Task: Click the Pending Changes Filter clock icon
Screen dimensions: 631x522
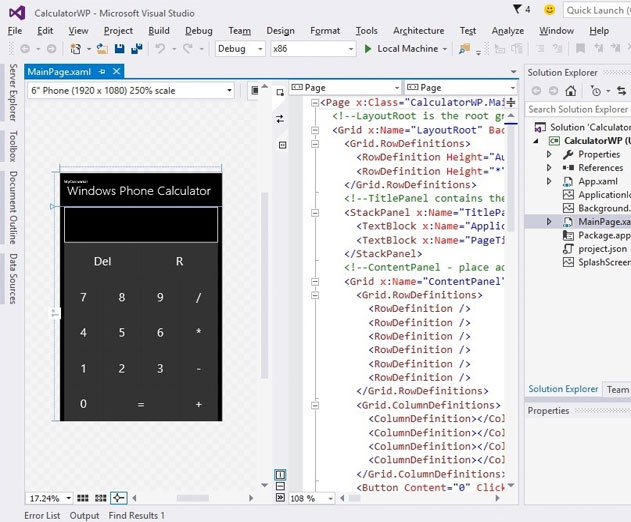Action: (x=596, y=91)
